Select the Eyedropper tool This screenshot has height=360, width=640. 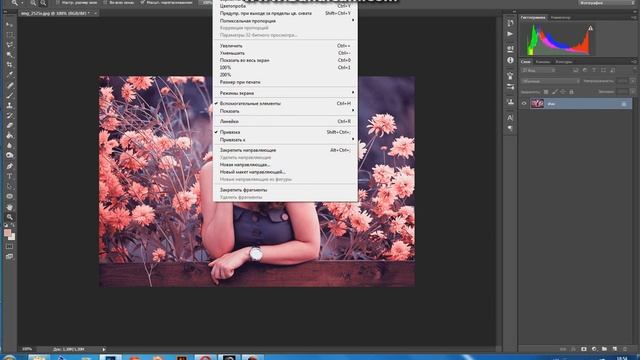[9, 75]
